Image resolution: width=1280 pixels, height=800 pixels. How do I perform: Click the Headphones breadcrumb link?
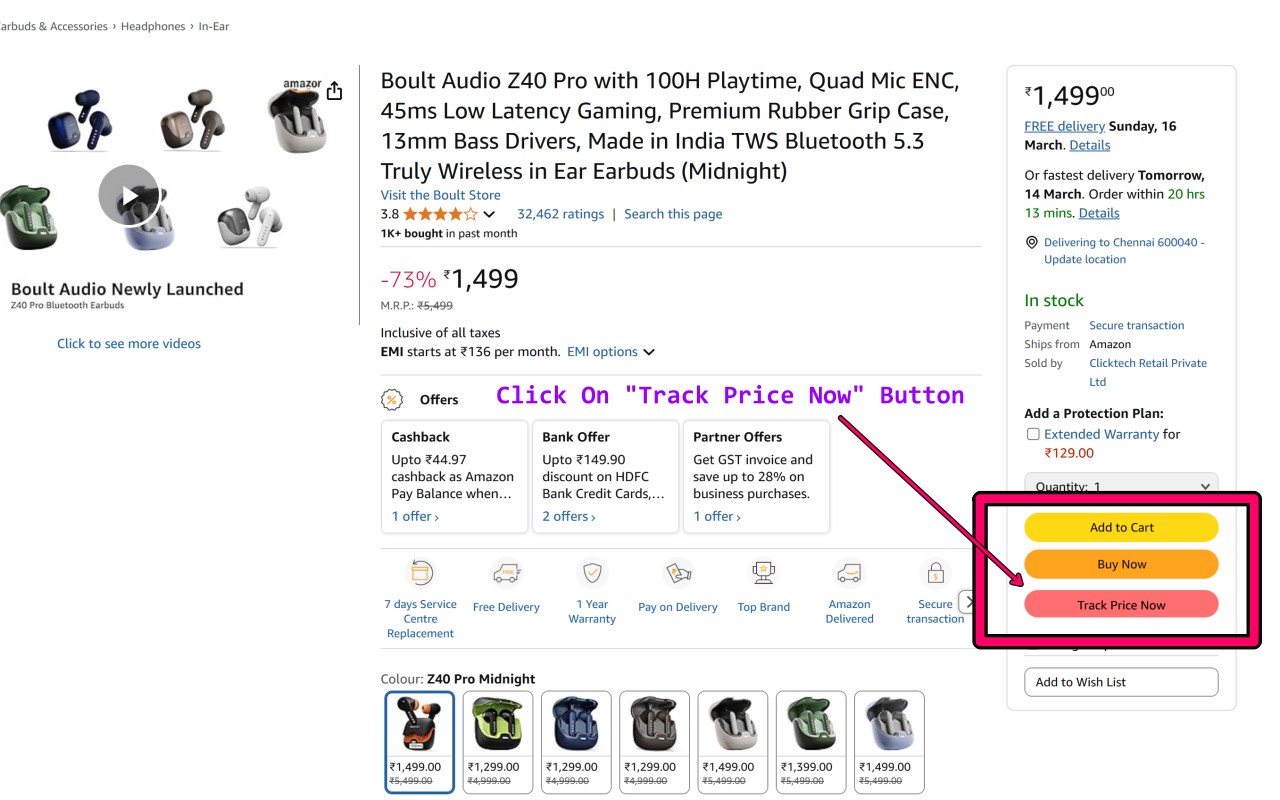[x=153, y=26]
